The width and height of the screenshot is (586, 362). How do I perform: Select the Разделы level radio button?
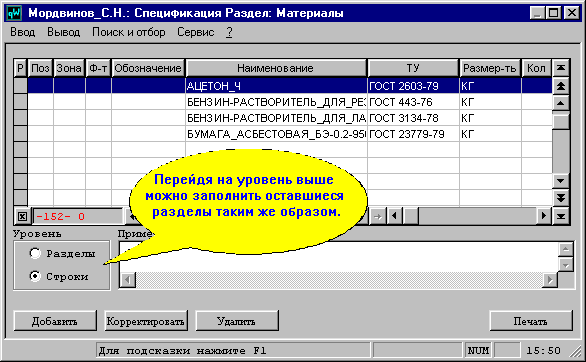35,253
